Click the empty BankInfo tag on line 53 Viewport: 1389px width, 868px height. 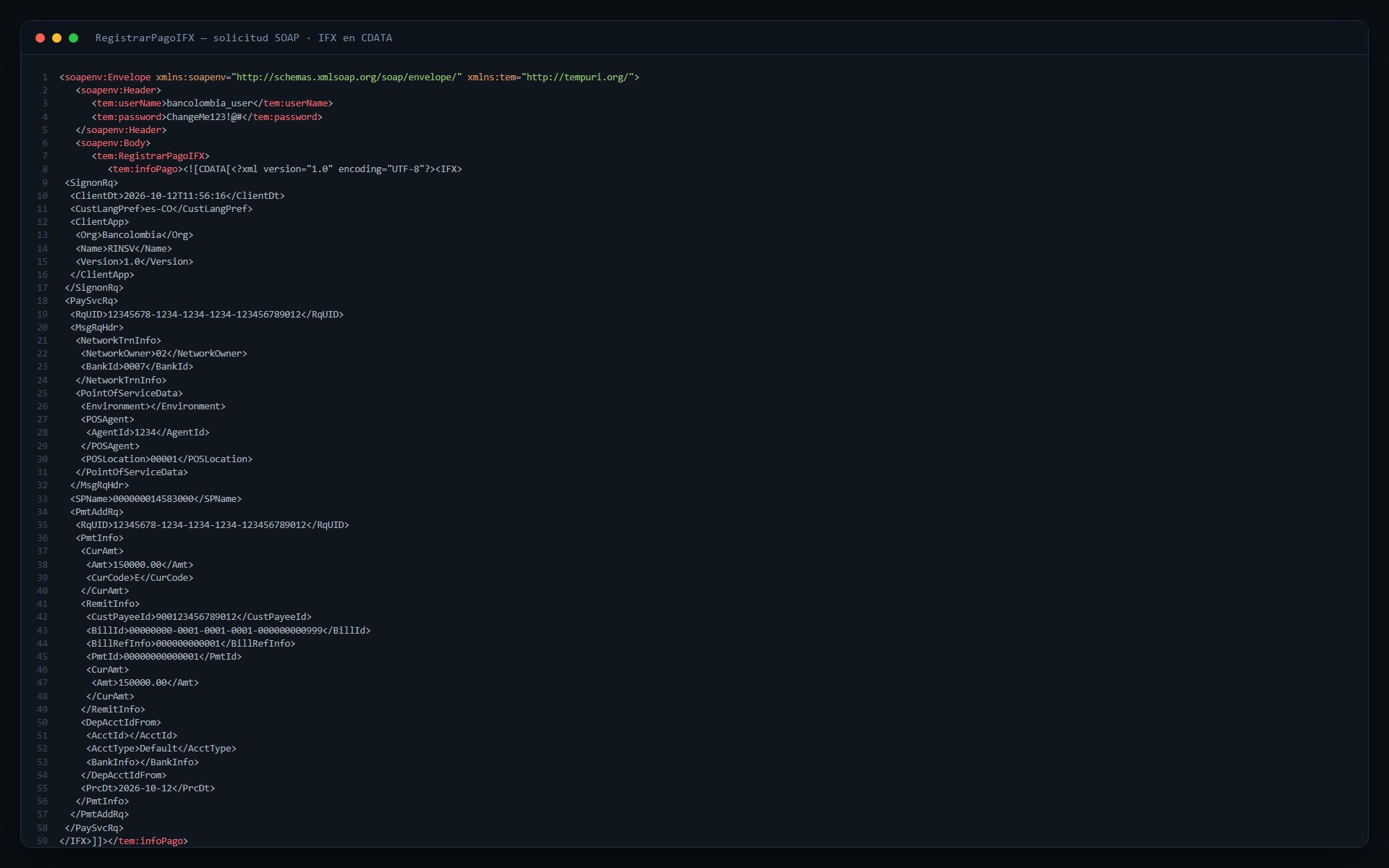tap(143, 762)
